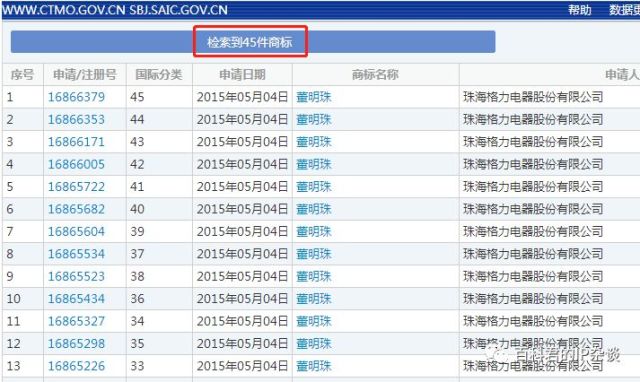
Task: Open registration number 16866353
Action: click(x=76, y=120)
